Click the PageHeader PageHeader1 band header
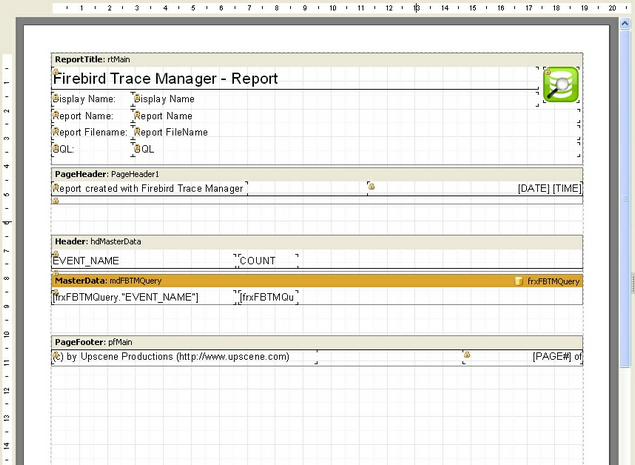 317,174
